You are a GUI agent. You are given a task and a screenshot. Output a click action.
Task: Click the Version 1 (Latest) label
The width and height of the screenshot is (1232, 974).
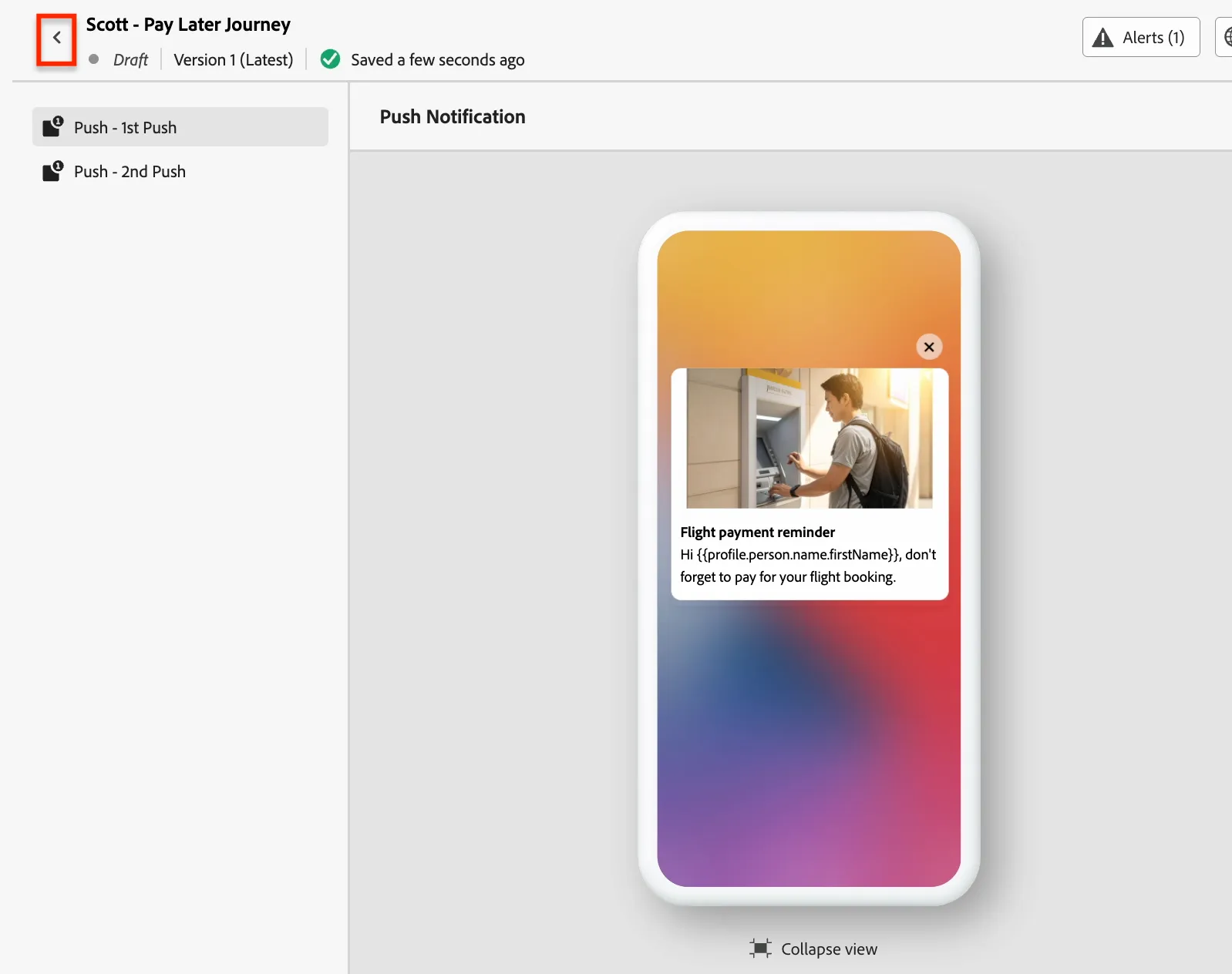(x=234, y=60)
